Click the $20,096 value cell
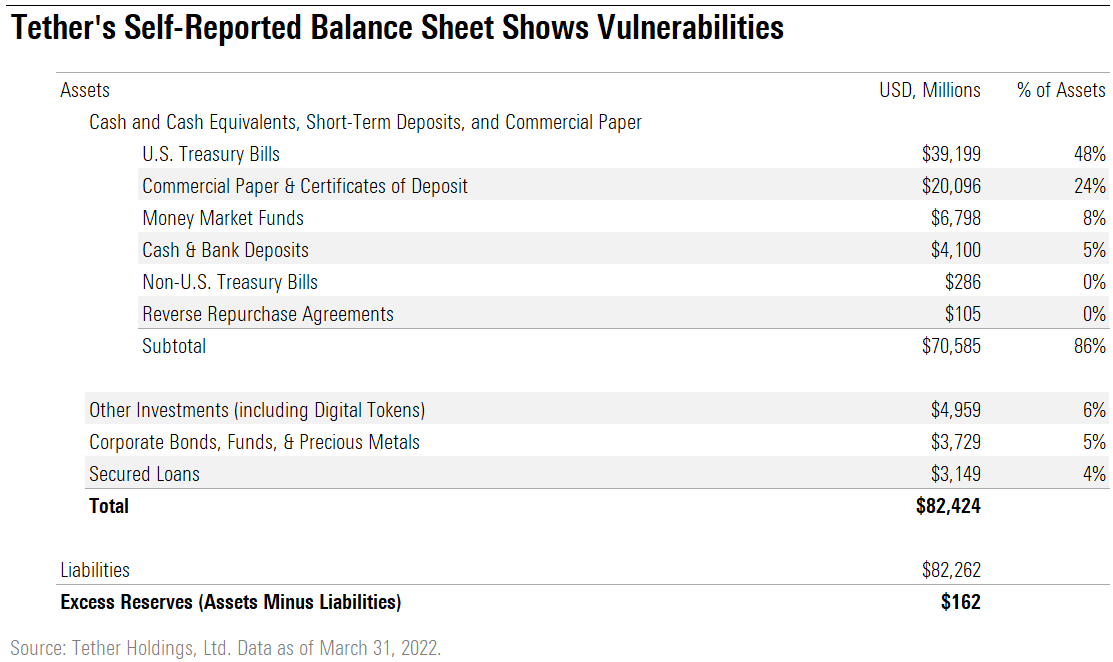Viewport: 1113px width, 662px height. (x=951, y=186)
